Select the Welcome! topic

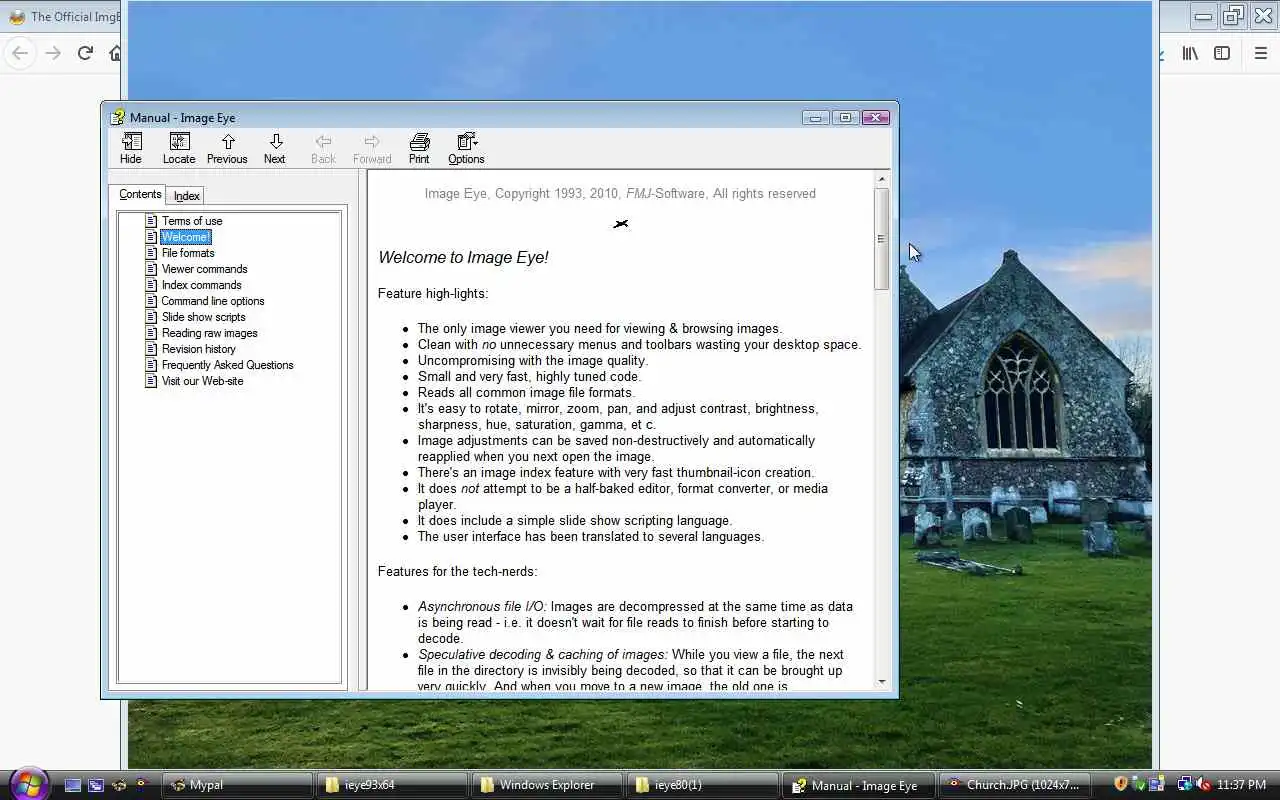pyautogui.click(x=186, y=237)
